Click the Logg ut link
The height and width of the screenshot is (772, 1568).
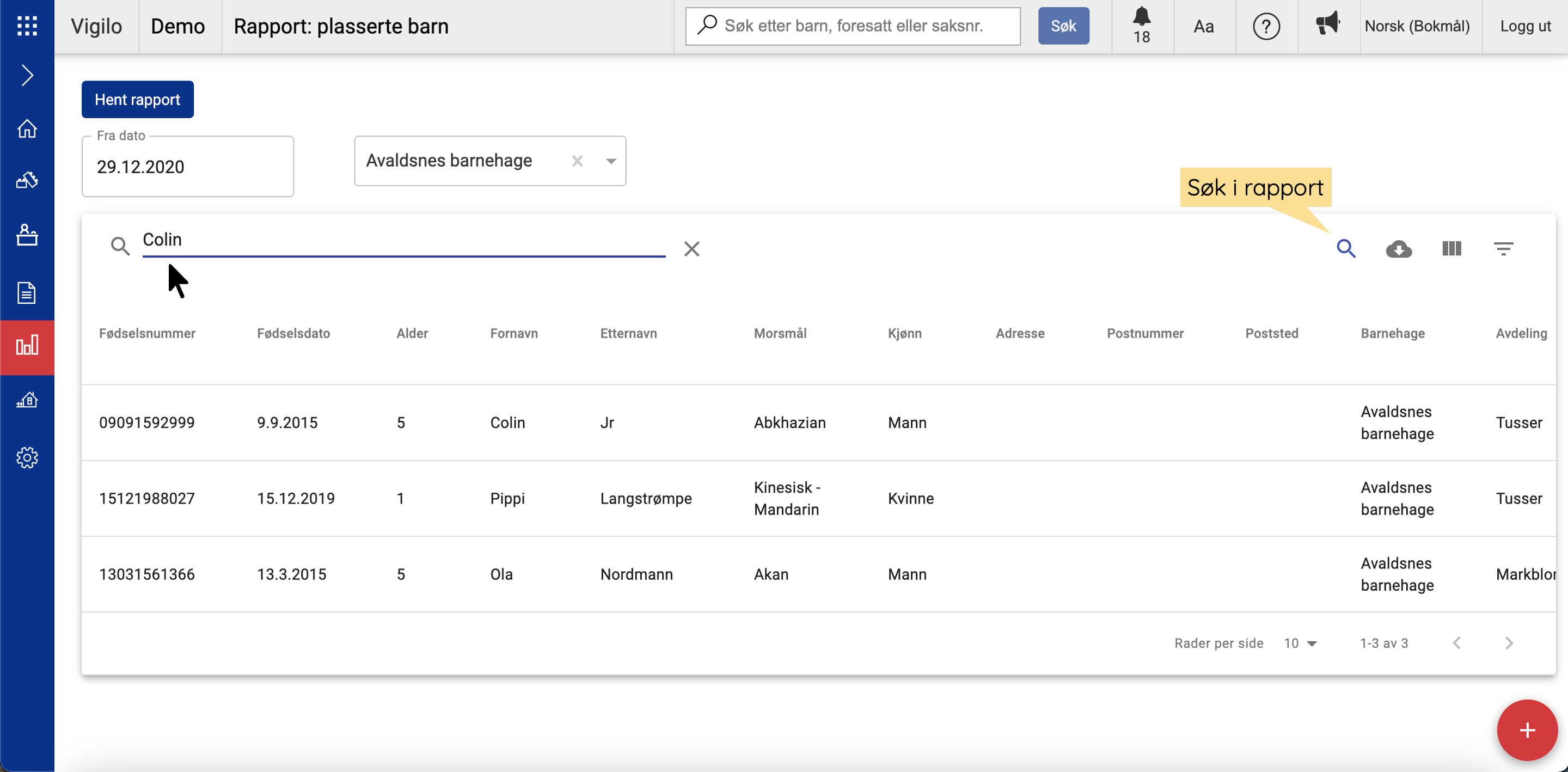point(1525,26)
